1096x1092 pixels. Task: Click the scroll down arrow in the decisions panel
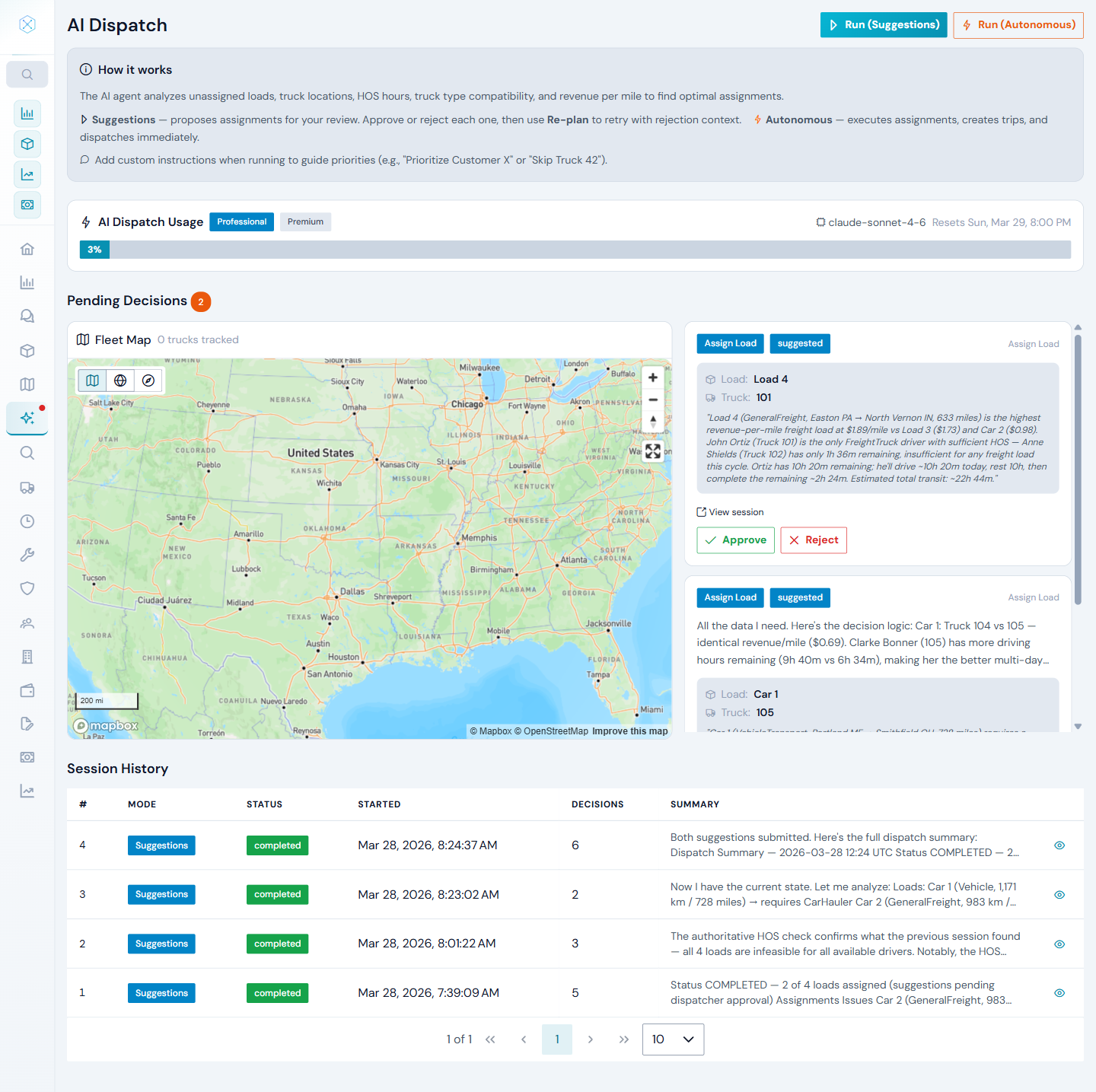(1078, 727)
